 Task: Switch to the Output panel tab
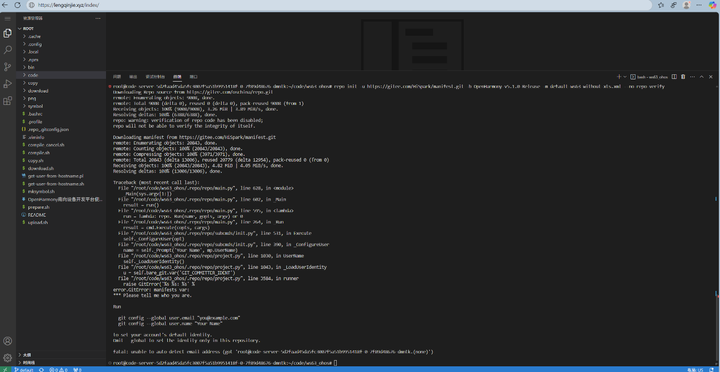coord(133,77)
